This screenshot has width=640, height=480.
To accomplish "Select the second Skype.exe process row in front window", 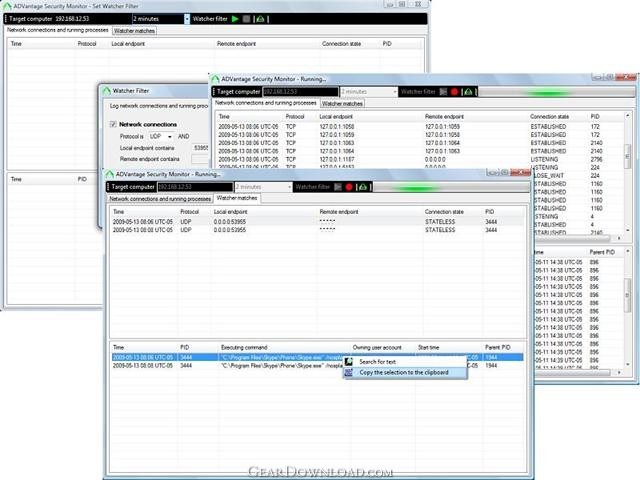I will point(318,366).
